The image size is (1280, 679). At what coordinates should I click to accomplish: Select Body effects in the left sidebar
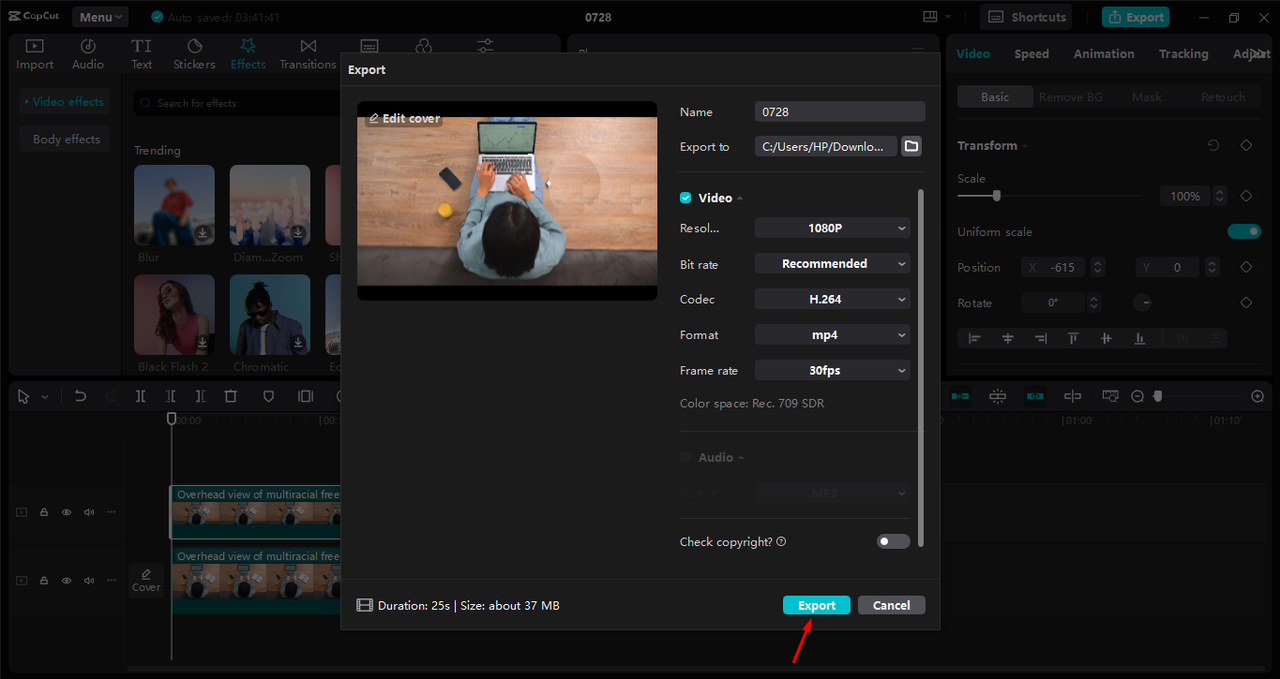tap(66, 139)
